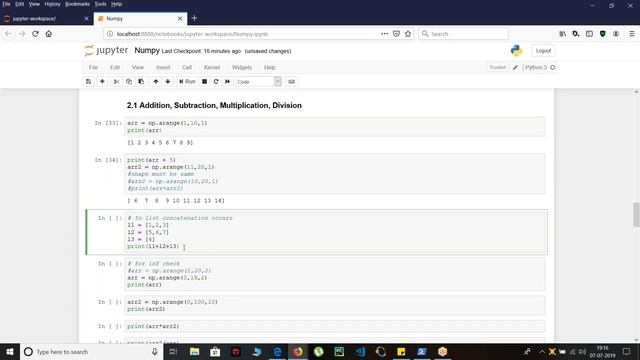Open the notebook View menu
Screen dimensions: 640x360
[138, 67]
